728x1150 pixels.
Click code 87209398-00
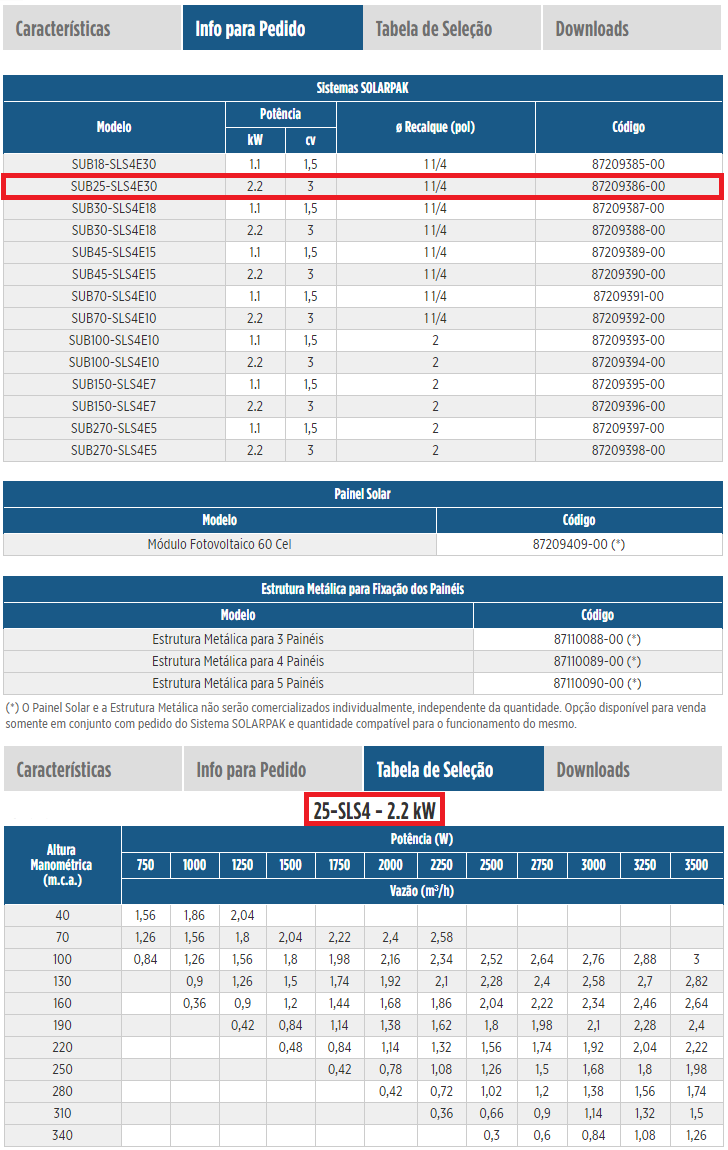coord(628,450)
